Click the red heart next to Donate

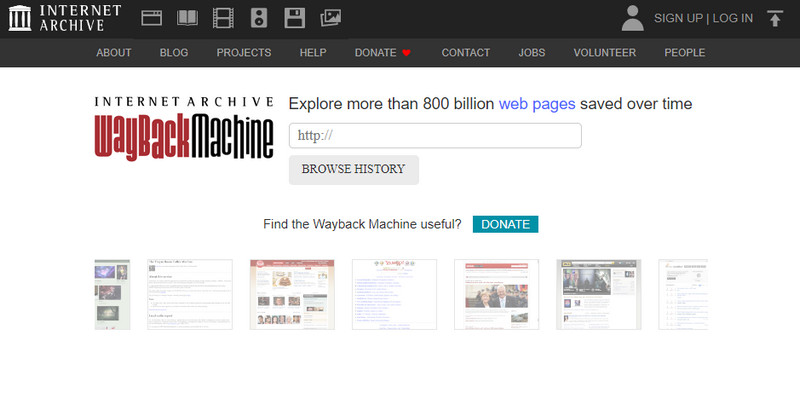[406, 53]
